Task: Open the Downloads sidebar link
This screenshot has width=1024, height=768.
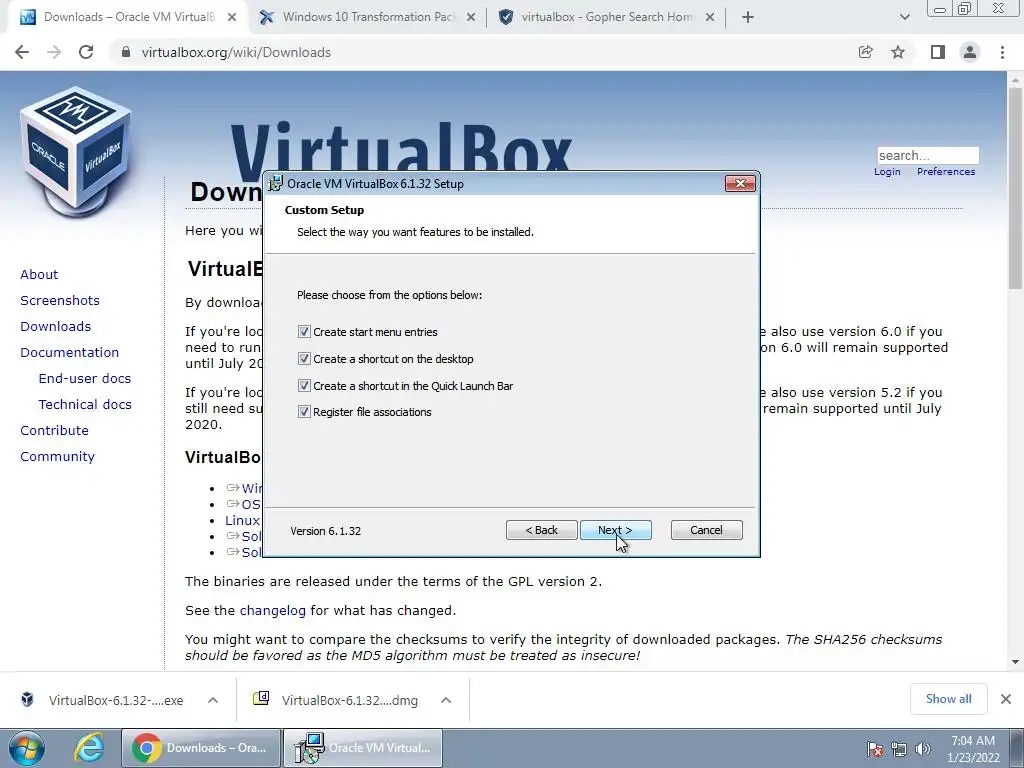Action: tap(56, 327)
